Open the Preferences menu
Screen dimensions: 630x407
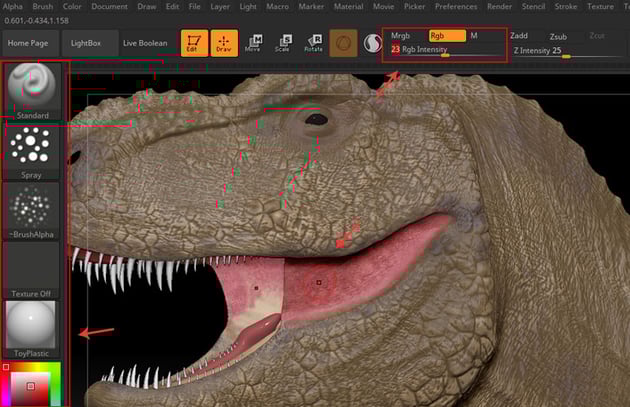click(455, 6)
